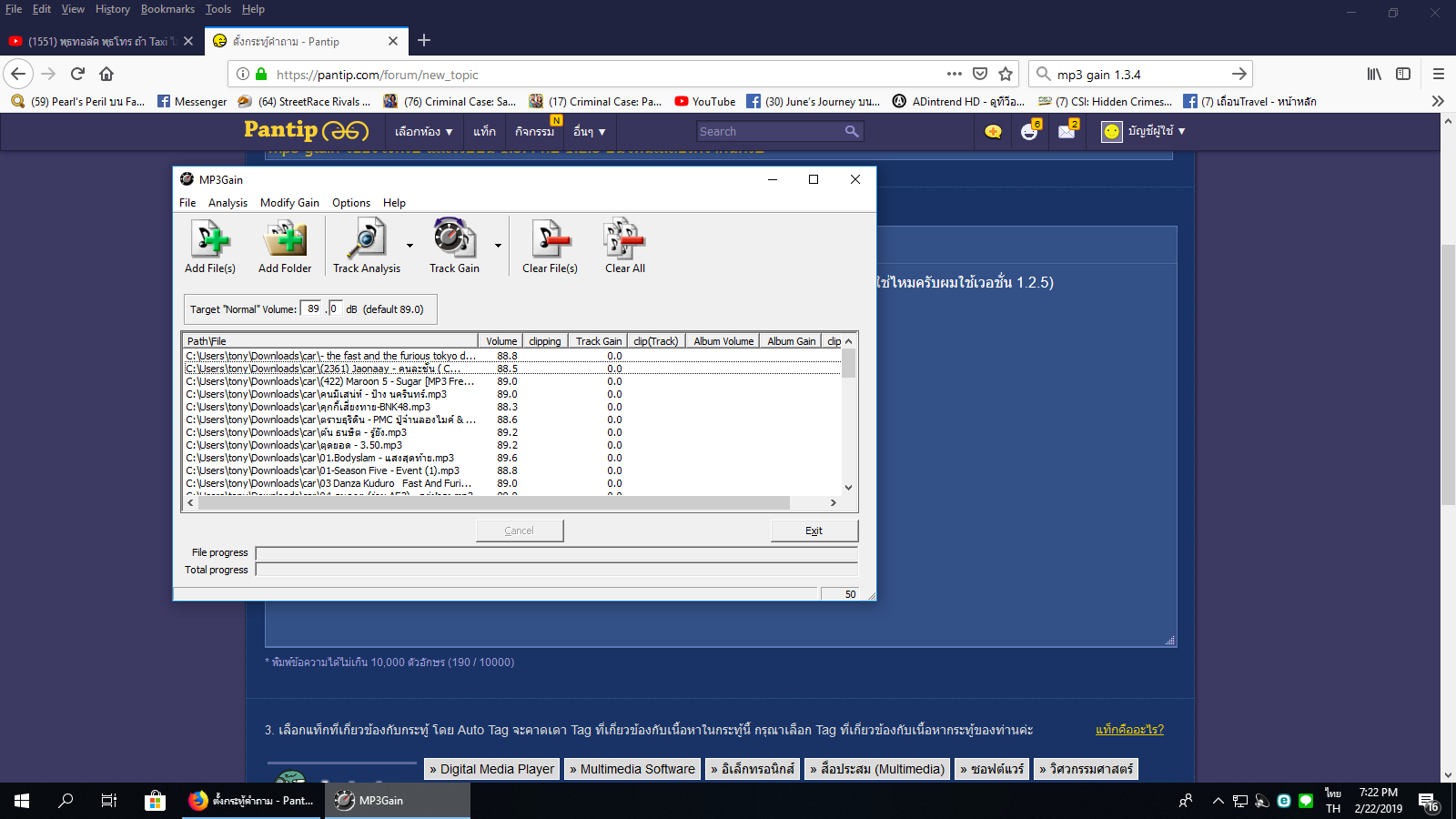The image size is (1456, 819).
Task: Click the Clear File(s) toolbar icon
Action: click(550, 247)
